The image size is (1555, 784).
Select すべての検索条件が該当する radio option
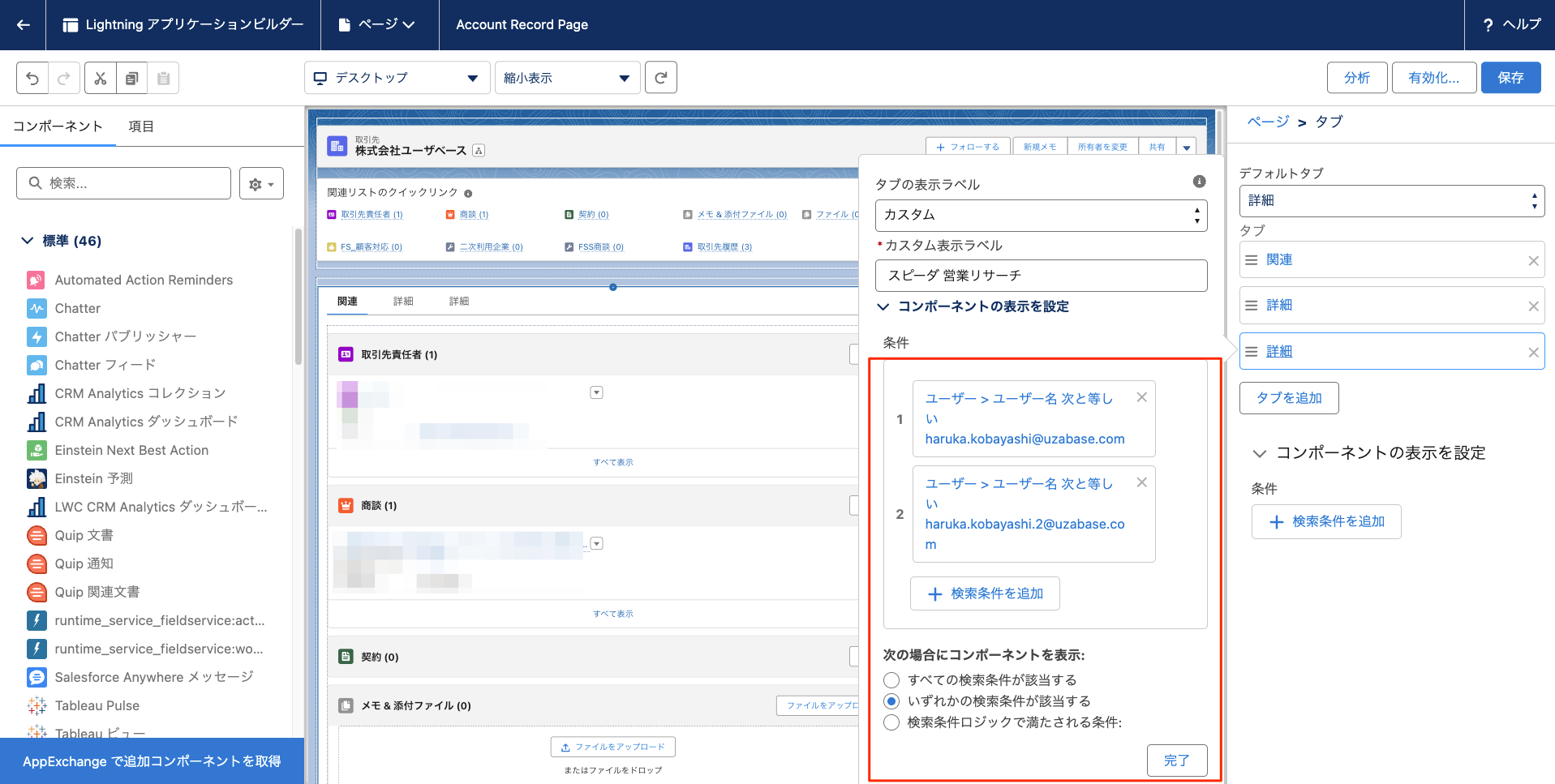point(891,679)
